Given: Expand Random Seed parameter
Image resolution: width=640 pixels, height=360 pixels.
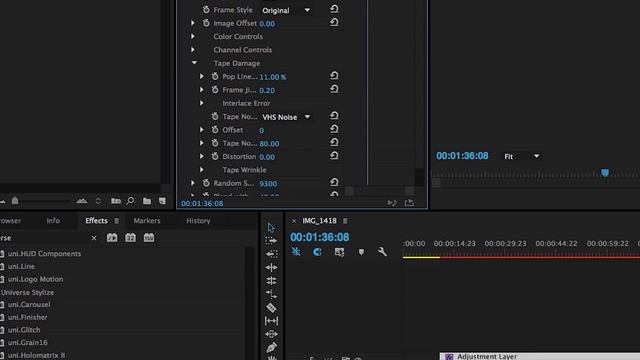Looking at the screenshot, I should tap(193, 183).
